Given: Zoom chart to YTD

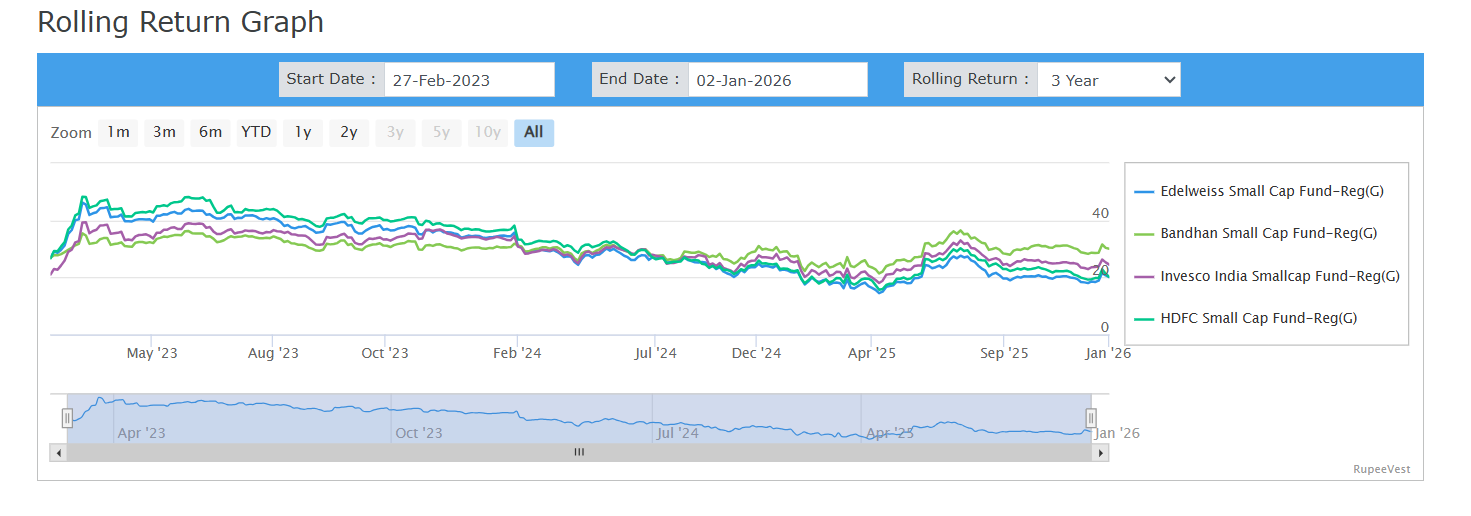Looking at the screenshot, I should 256,133.
